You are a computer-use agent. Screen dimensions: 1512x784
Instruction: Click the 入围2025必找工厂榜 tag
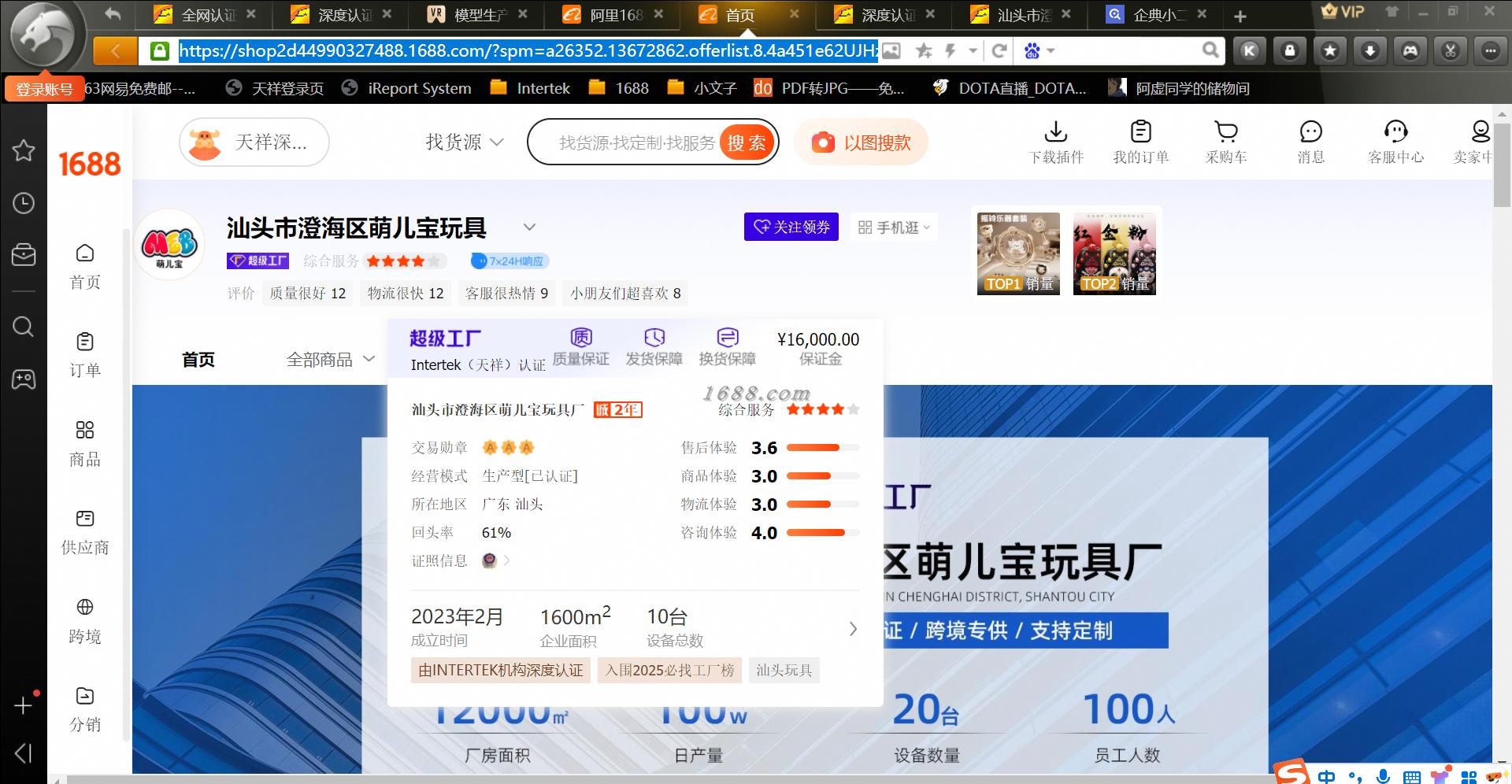[x=669, y=670]
